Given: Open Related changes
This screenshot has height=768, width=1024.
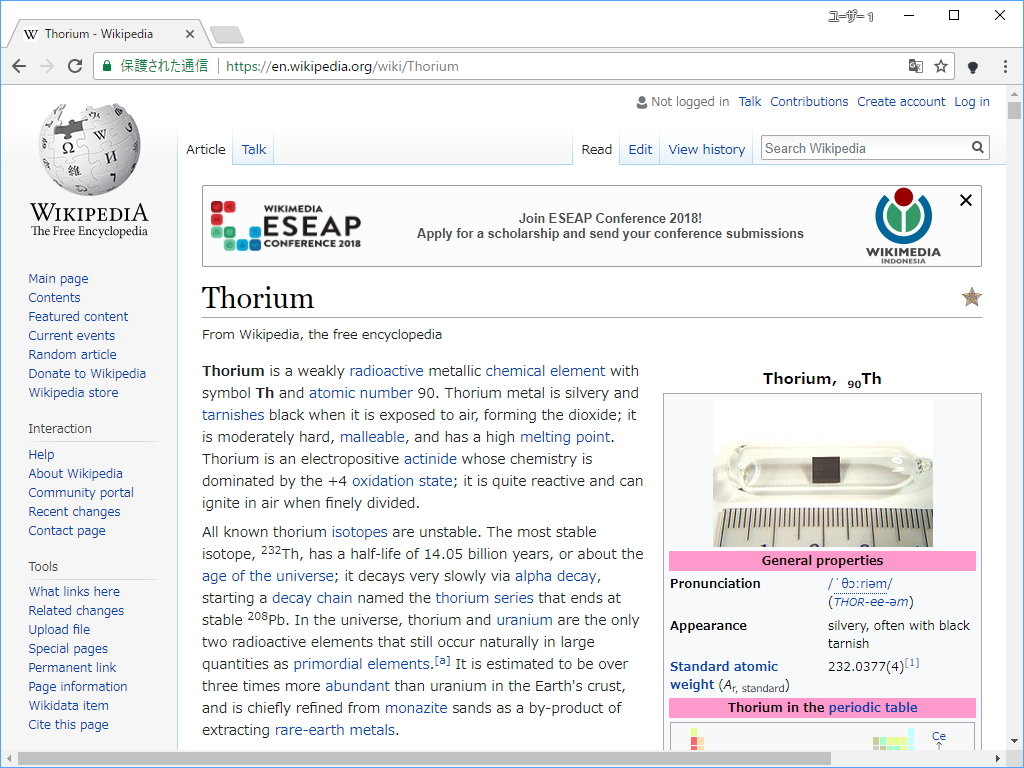Looking at the screenshot, I should [76, 611].
